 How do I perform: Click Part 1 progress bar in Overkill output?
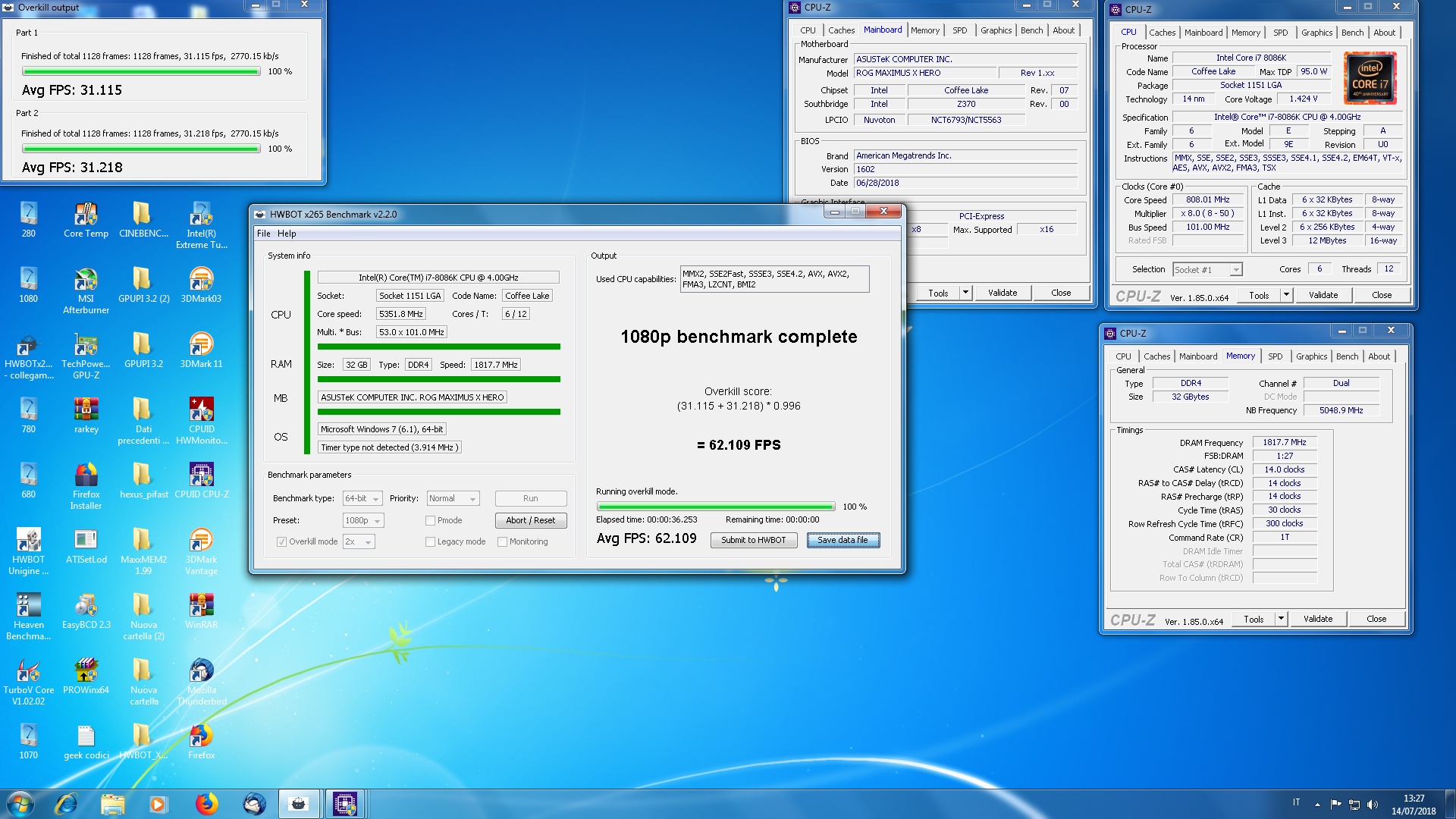tap(141, 71)
